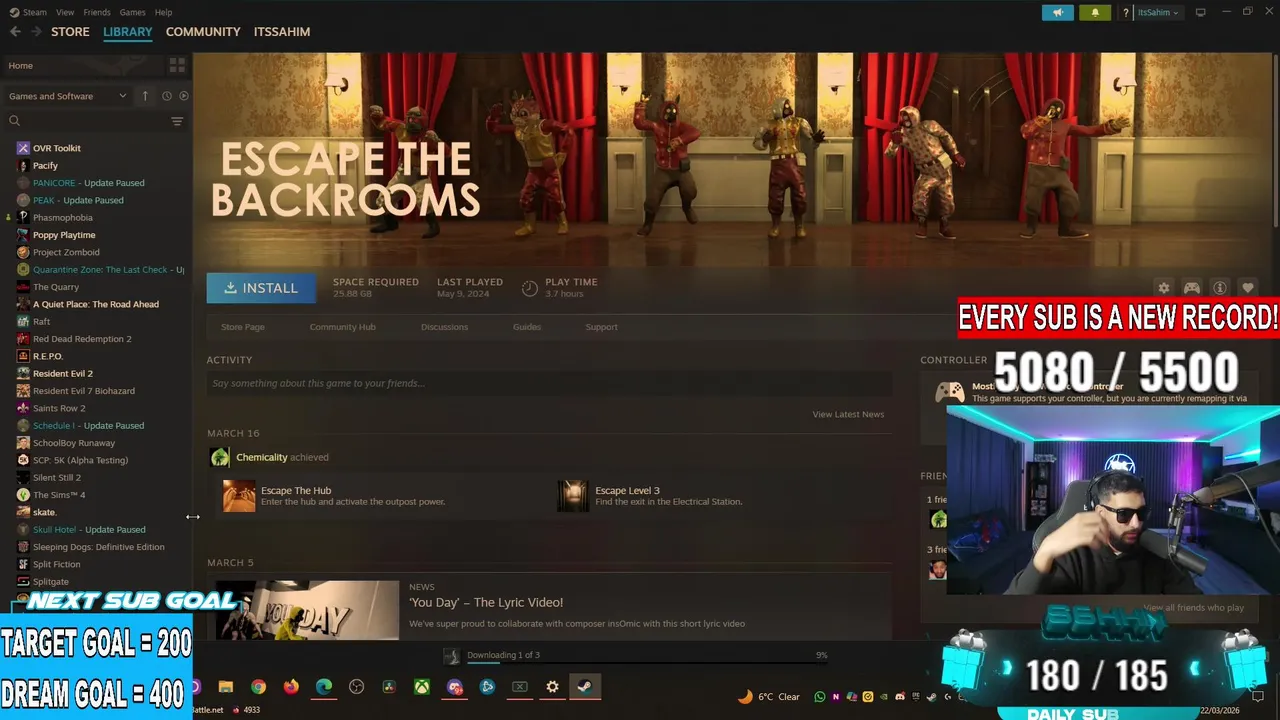Select PEAK - Update Paused entry
Image resolution: width=1280 pixels, height=720 pixels.
point(77,200)
